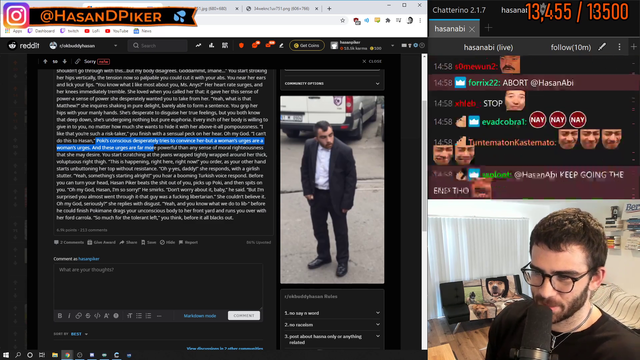This screenshot has width=640, height=360.
Task: Focus the Reddit search field
Action: point(158,46)
